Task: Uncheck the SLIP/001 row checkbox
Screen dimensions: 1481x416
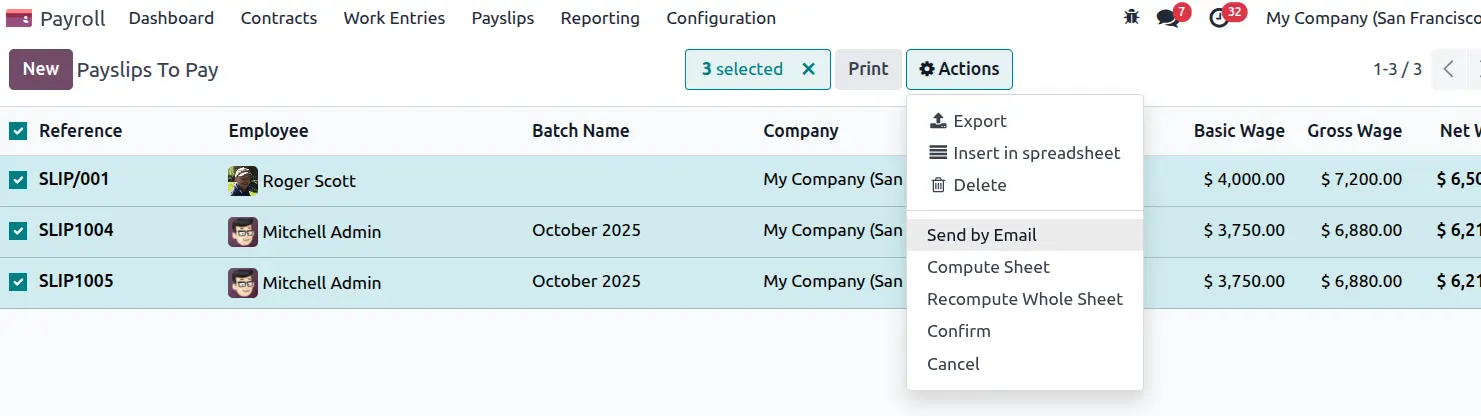Action: point(18,180)
